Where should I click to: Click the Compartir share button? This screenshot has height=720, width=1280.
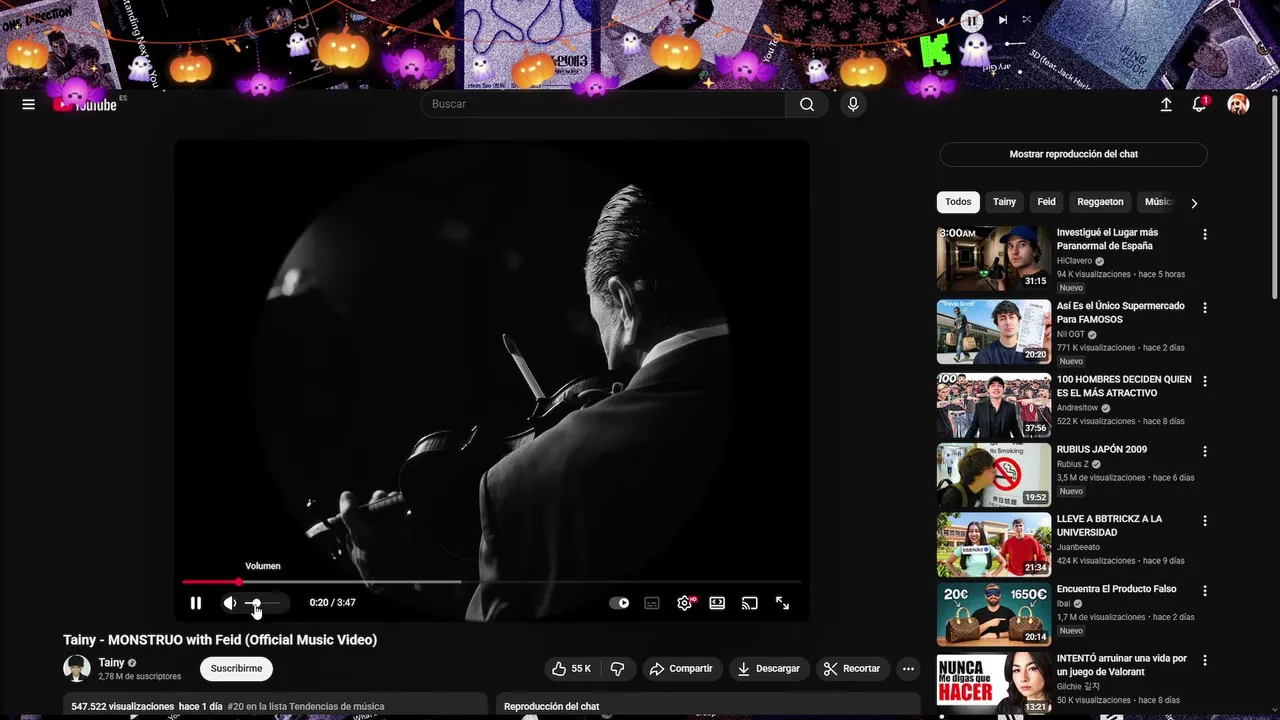681,669
